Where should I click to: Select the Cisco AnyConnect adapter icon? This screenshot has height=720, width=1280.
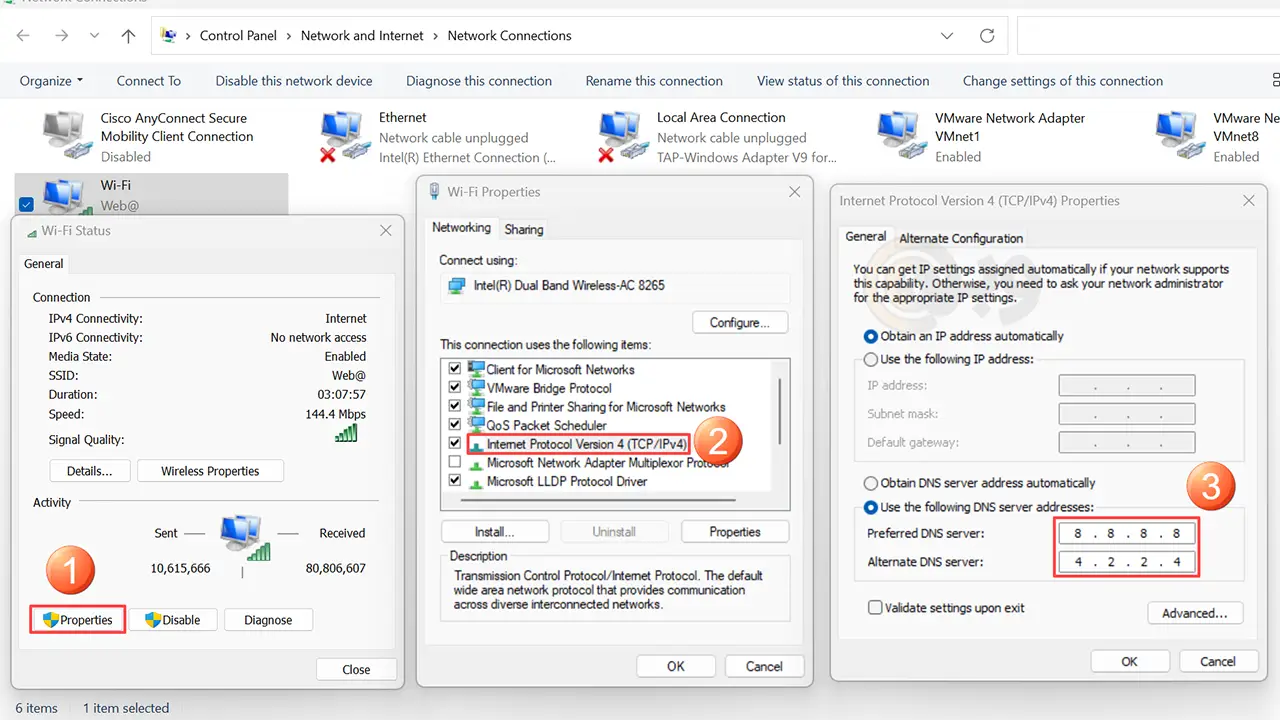[x=64, y=136]
